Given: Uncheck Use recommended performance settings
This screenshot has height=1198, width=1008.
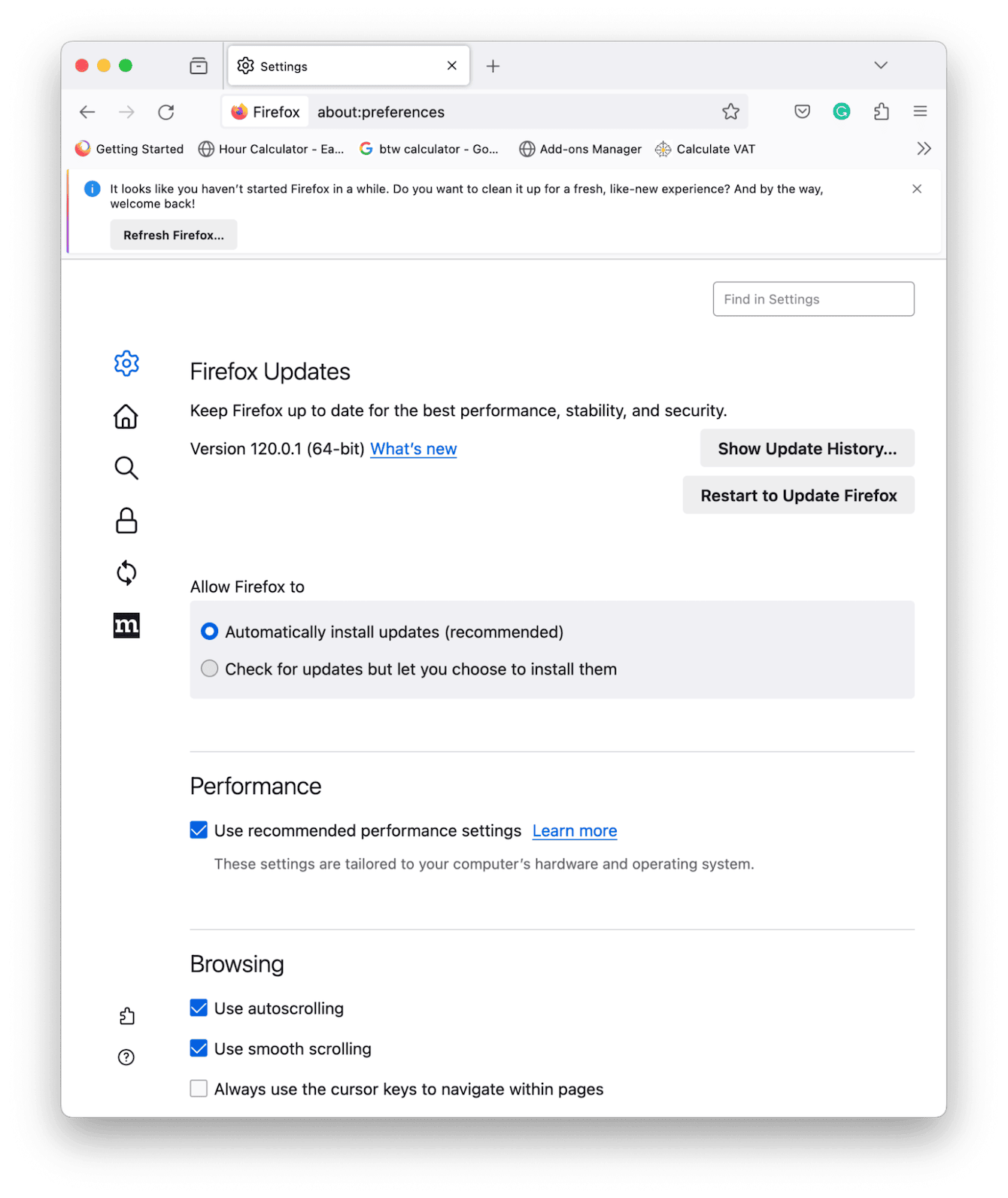Looking at the screenshot, I should [199, 830].
